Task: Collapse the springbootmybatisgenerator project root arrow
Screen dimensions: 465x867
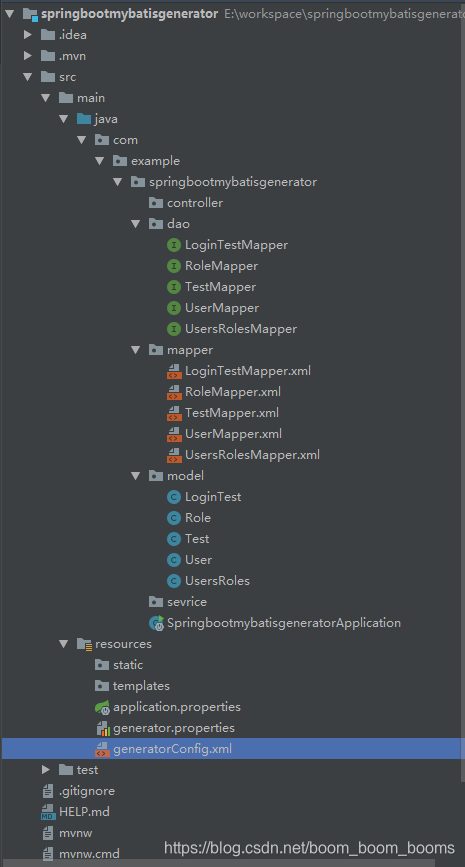Action: pyautogui.click(x=10, y=14)
